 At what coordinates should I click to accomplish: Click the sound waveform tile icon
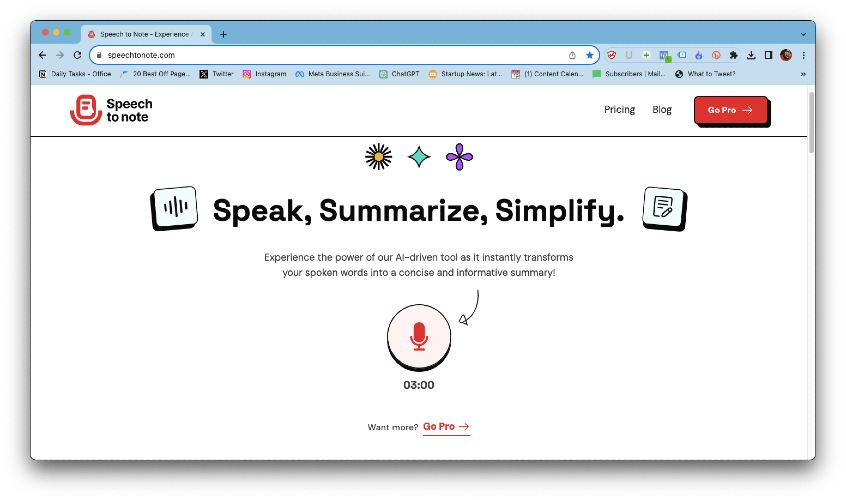point(174,208)
